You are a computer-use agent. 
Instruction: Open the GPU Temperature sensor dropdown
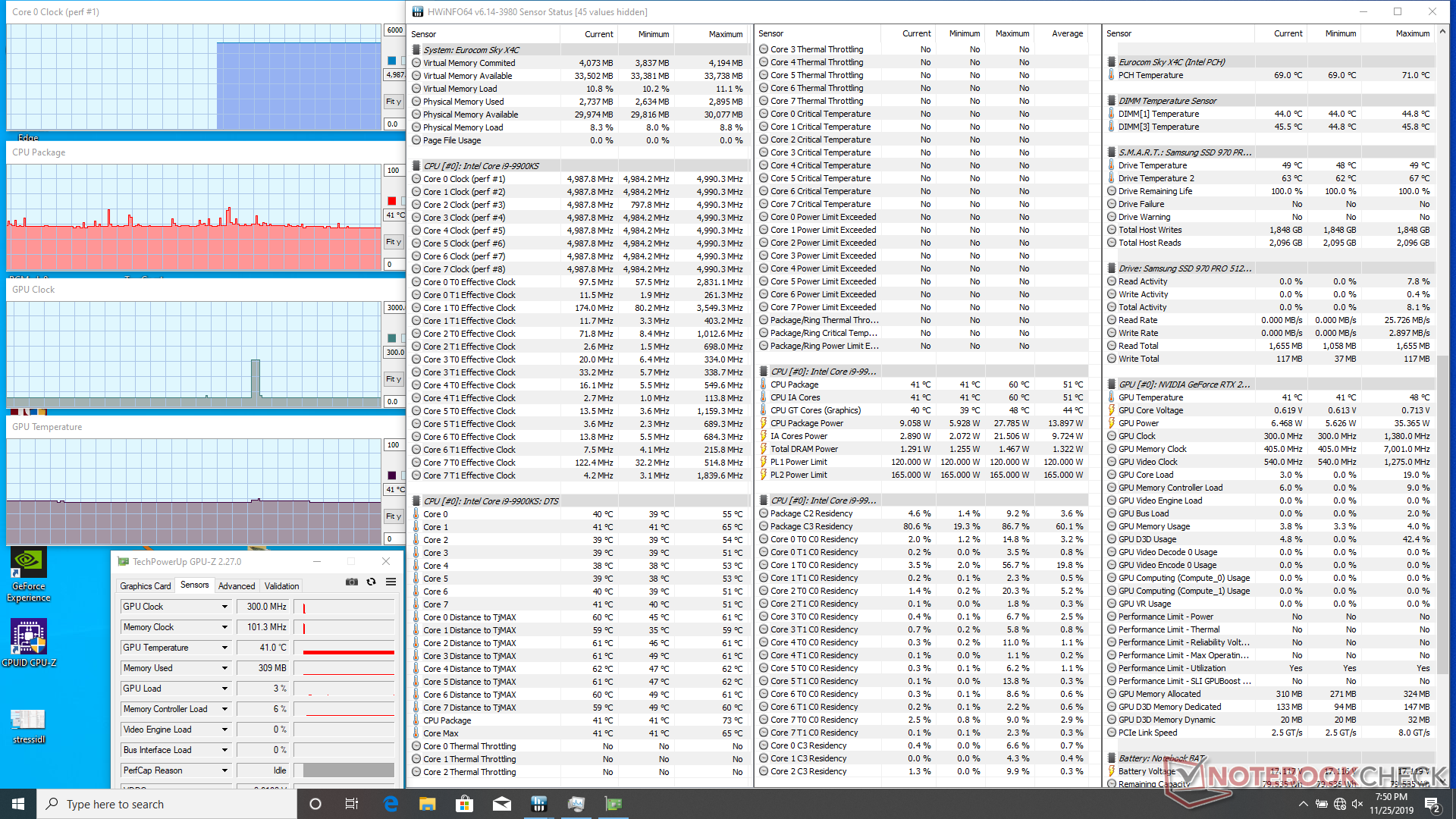(x=224, y=648)
